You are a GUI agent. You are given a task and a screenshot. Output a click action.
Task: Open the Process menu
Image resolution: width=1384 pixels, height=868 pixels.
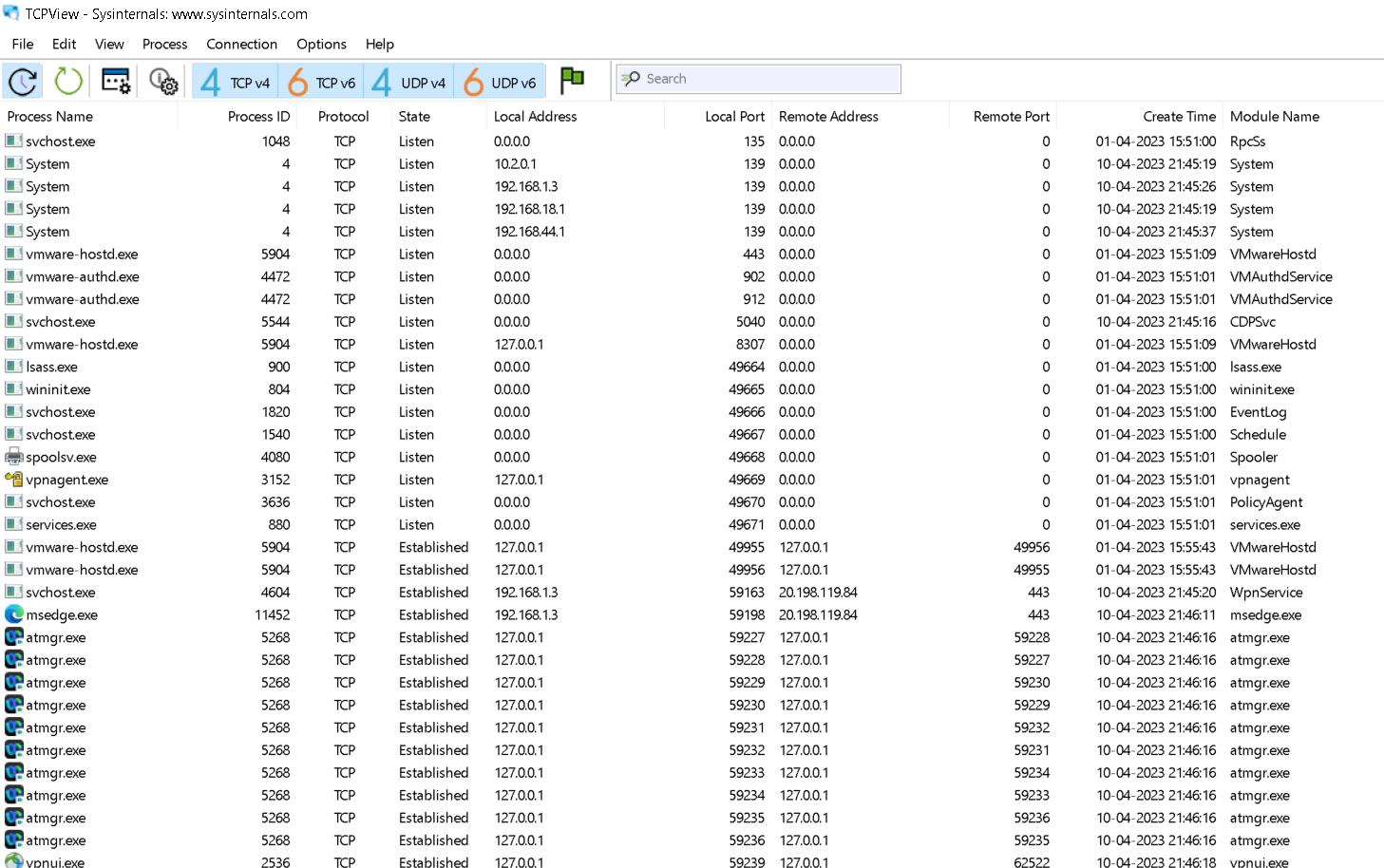tap(164, 44)
